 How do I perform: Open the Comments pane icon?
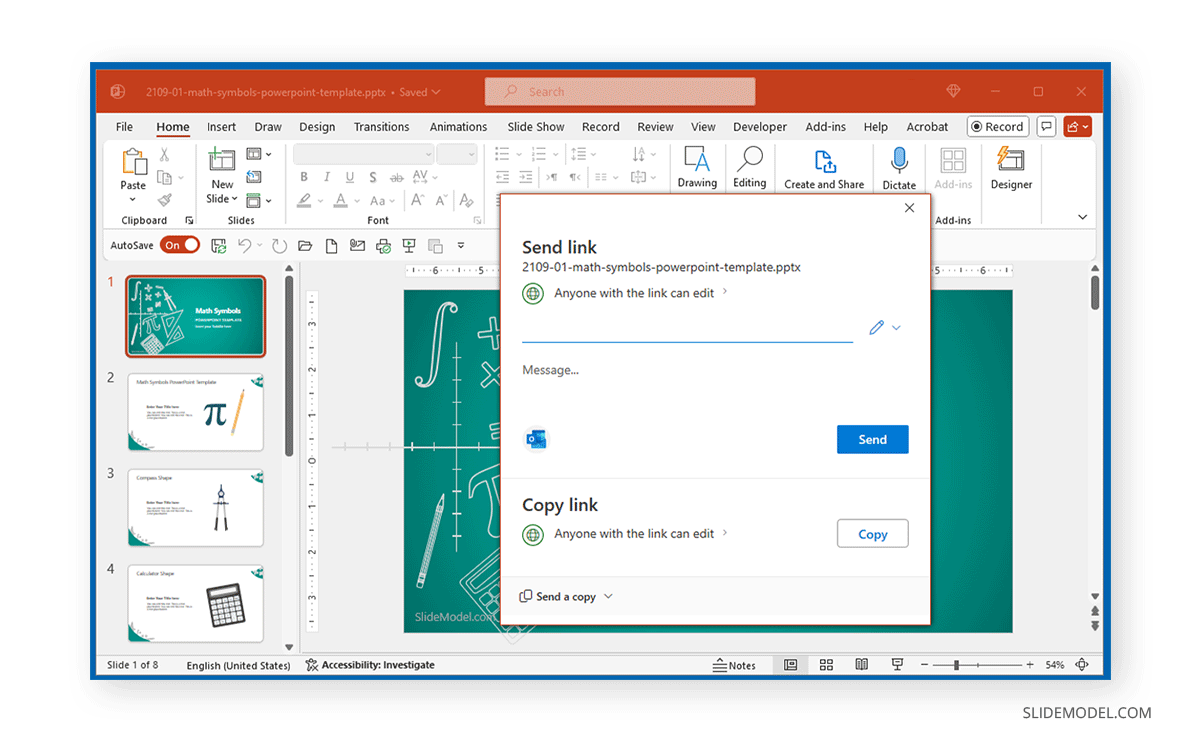pyautogui.click(x=1047, y=127)
